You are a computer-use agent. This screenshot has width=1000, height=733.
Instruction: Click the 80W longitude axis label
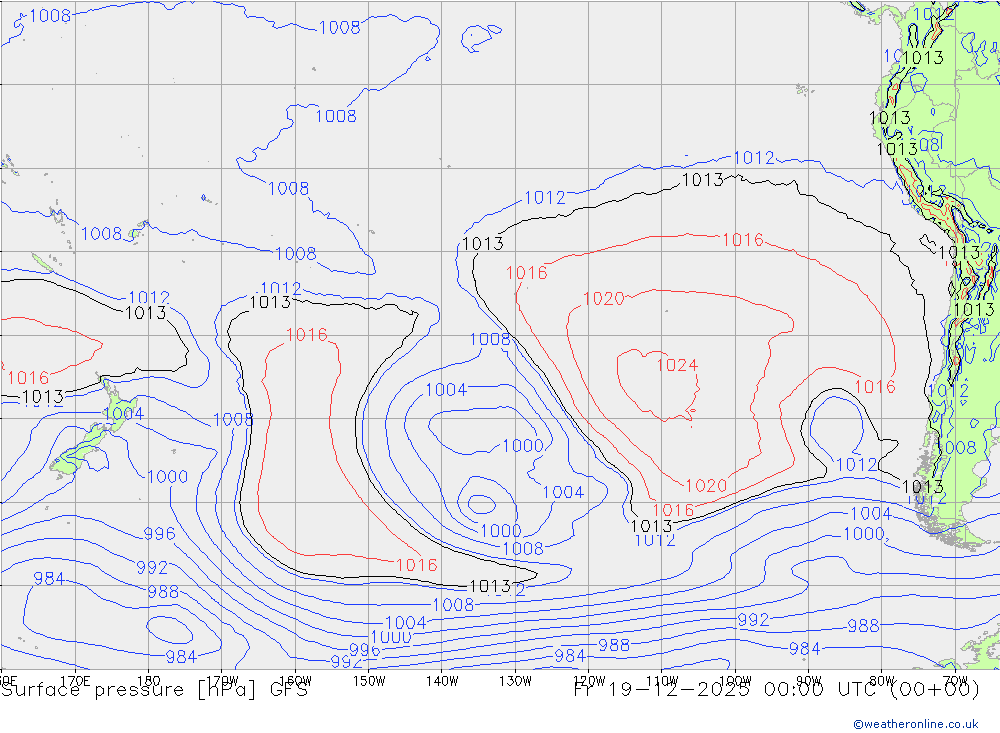pyautogui.click(x=882, y=681)
